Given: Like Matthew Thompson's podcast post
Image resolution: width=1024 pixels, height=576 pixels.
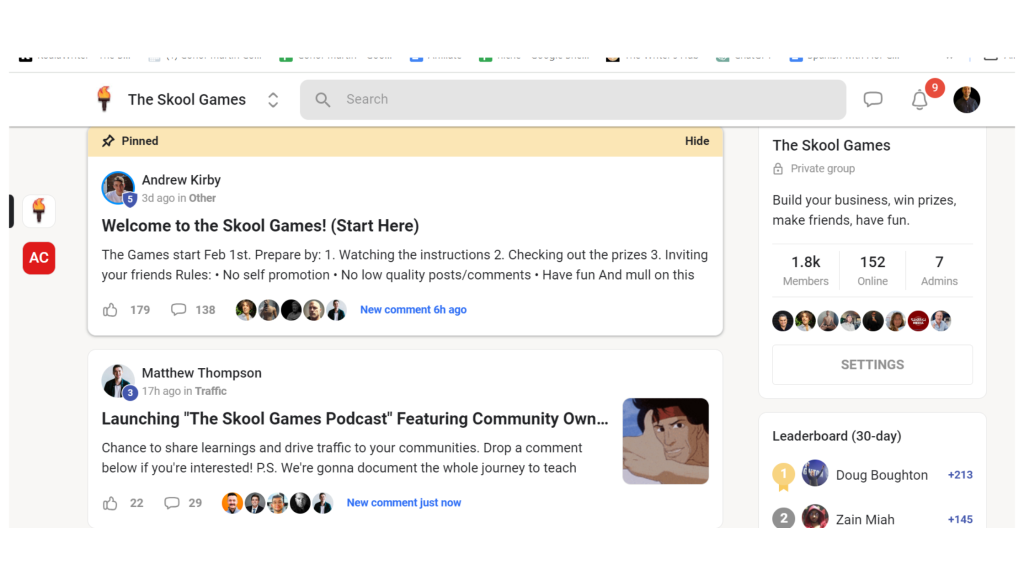Looking at the screenshot, I should click(110, 503).
